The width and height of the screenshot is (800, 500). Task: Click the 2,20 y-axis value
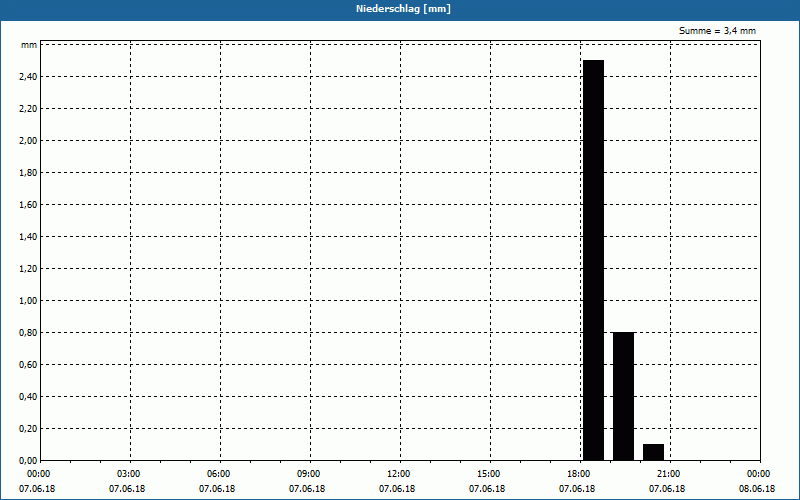28,109
